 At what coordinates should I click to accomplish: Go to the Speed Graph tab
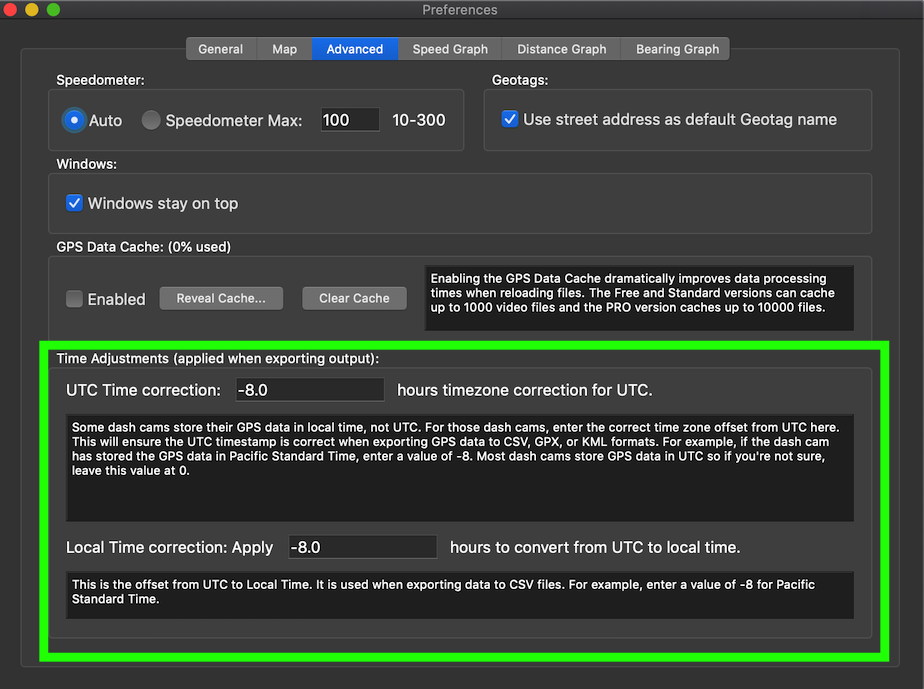tap(450, 49)
